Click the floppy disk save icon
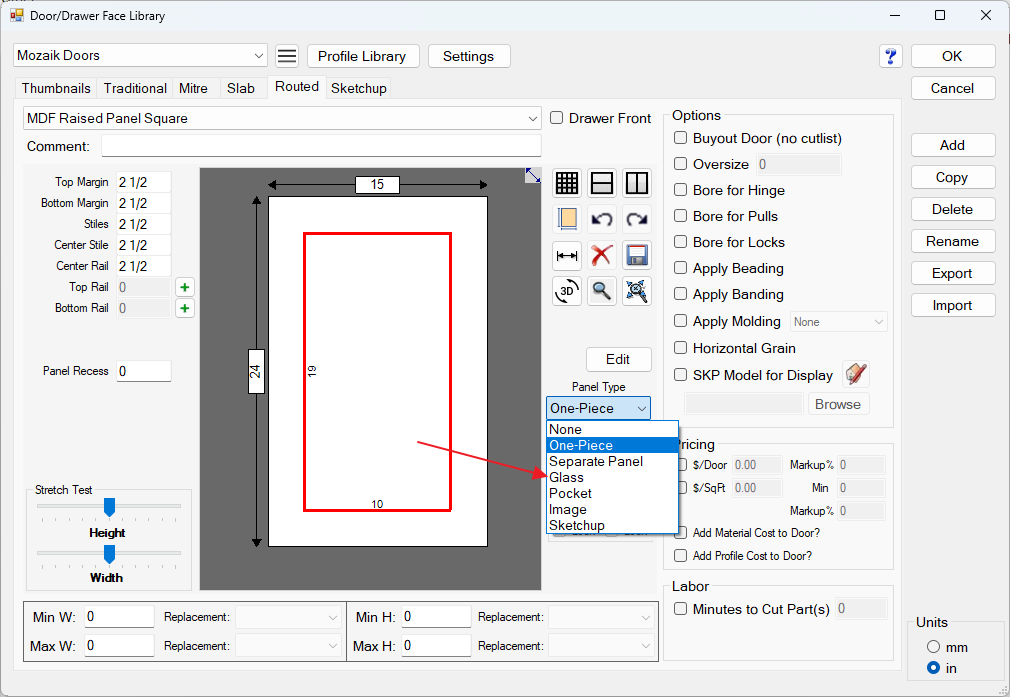The image size is (1010, 697). click(x=637, y=255)
